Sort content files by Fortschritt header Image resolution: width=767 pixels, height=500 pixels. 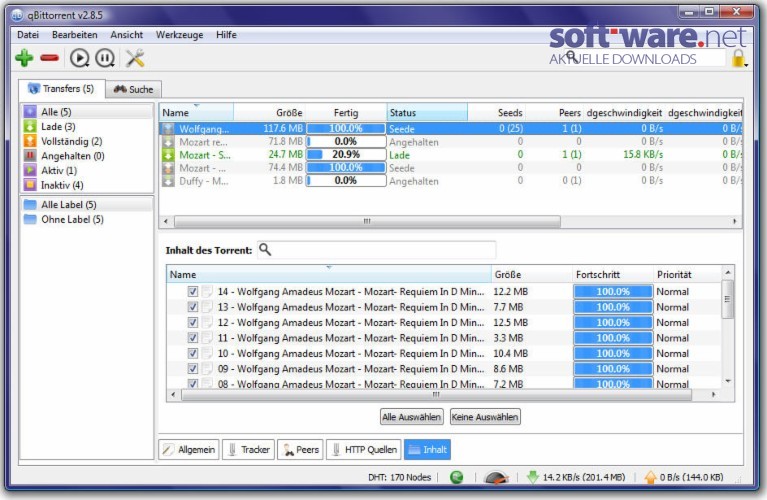(x=612, y=274)
